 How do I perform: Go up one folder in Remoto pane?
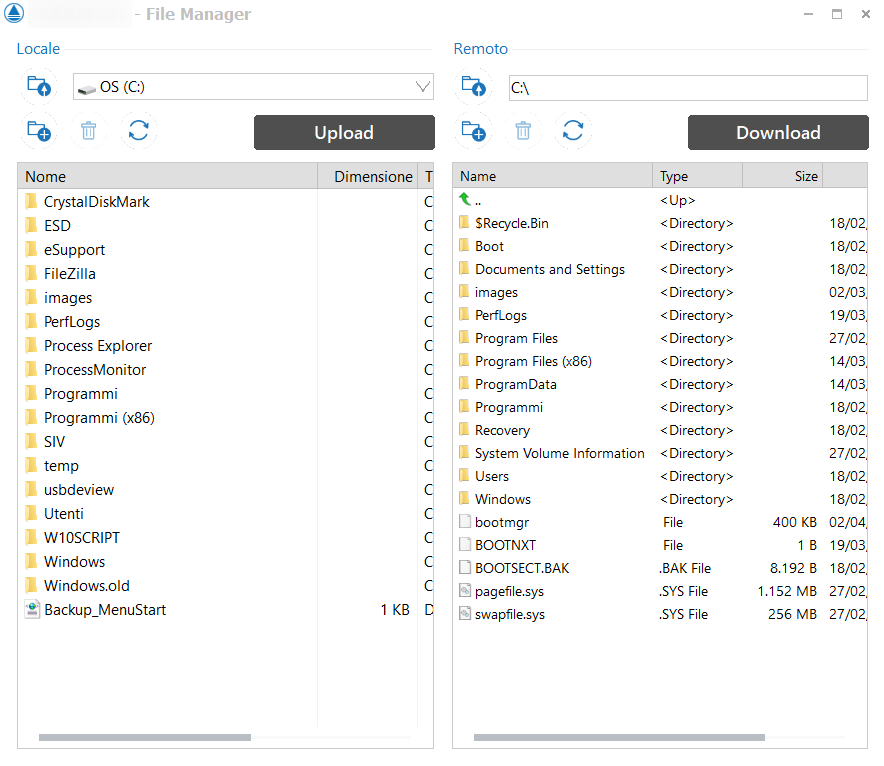tap(473, 86)
